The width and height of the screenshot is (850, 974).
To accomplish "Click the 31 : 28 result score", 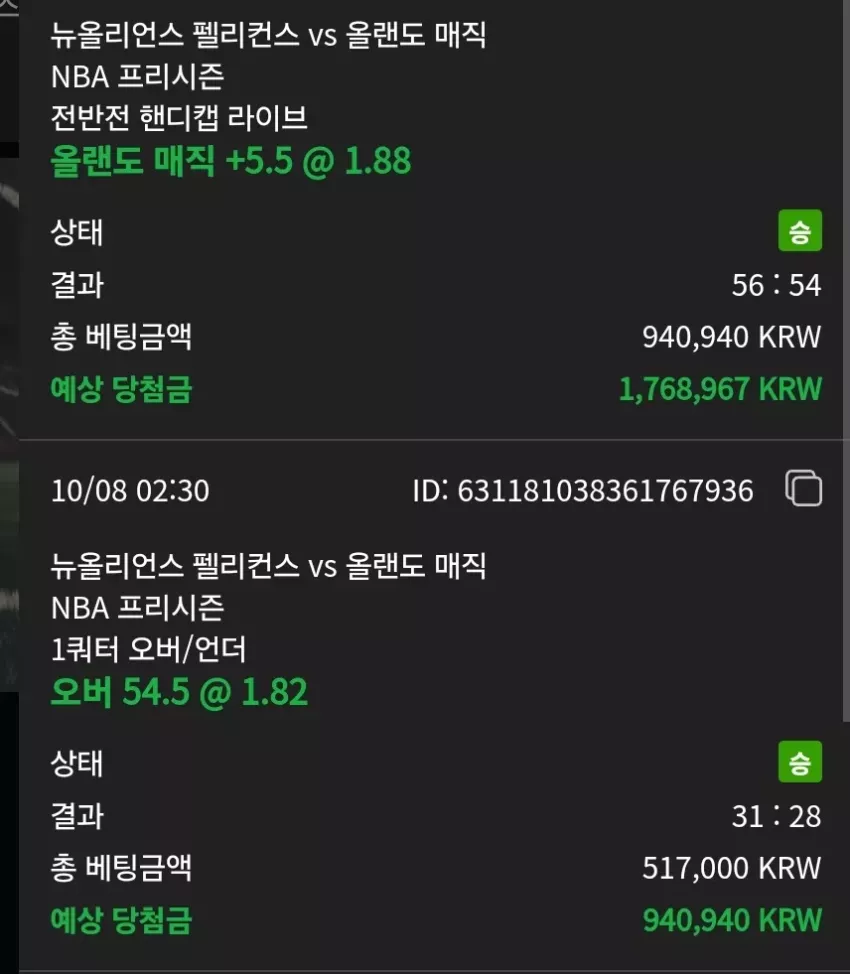I will (x=776, y=816).
